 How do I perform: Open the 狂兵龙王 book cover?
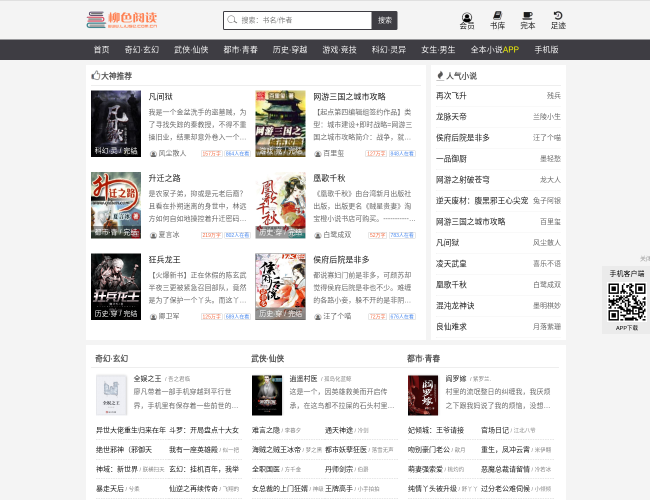coord(116,286)
